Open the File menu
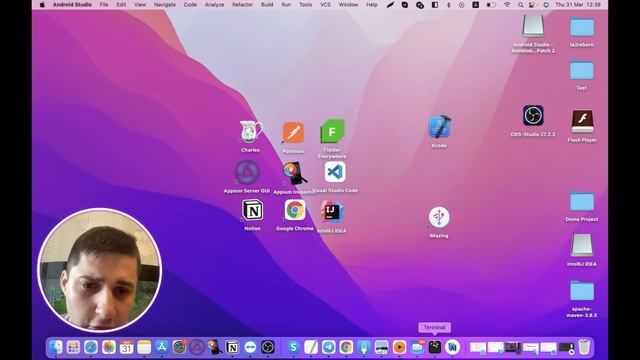The height and width of the screenshot is (360, 640). pos(104,5)
